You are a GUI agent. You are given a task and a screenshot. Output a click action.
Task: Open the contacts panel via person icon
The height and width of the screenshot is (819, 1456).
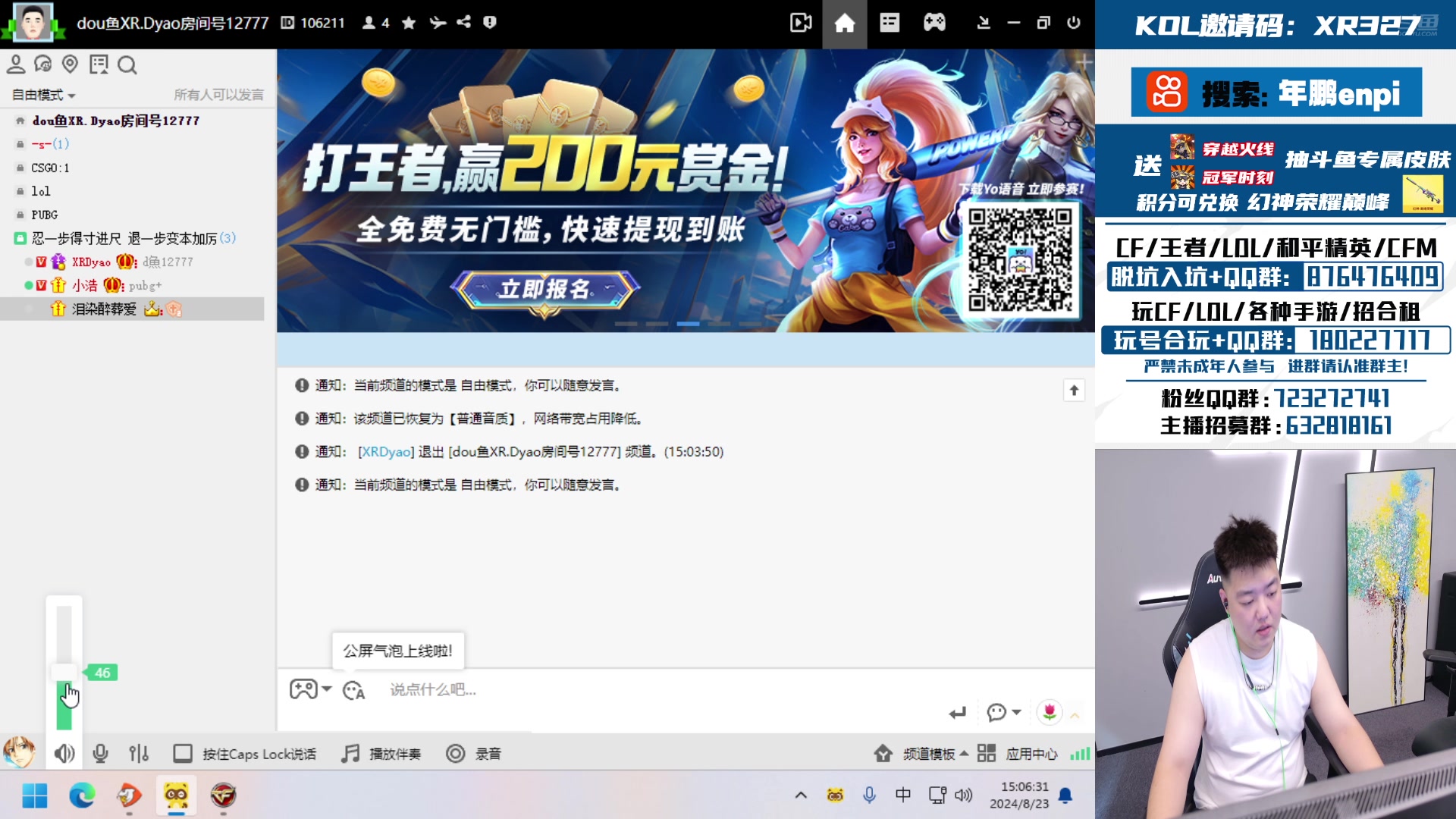[15, 65]
